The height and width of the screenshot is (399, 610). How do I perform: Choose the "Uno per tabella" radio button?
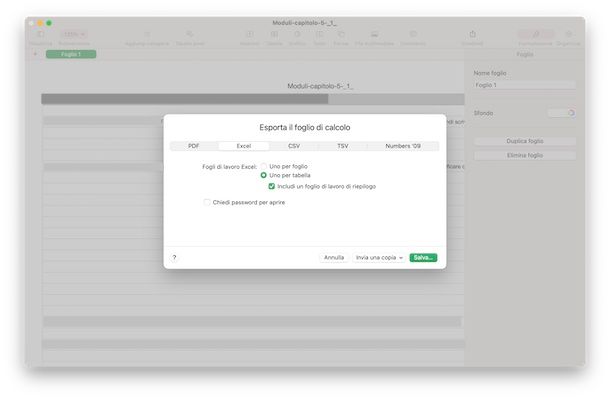[x=264, y=175]
